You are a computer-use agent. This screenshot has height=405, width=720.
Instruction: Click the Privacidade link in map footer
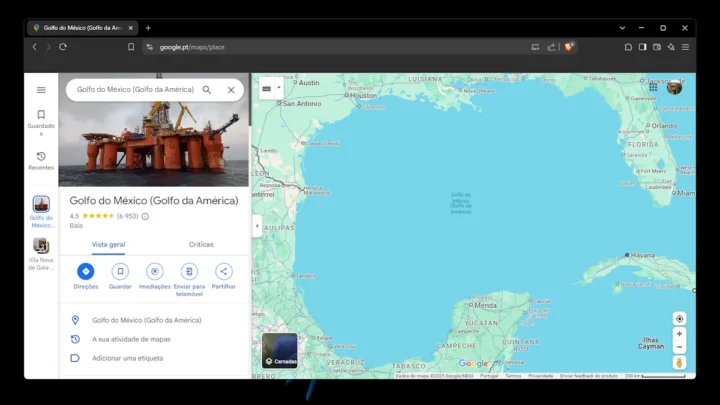click(x=540, y=376)
